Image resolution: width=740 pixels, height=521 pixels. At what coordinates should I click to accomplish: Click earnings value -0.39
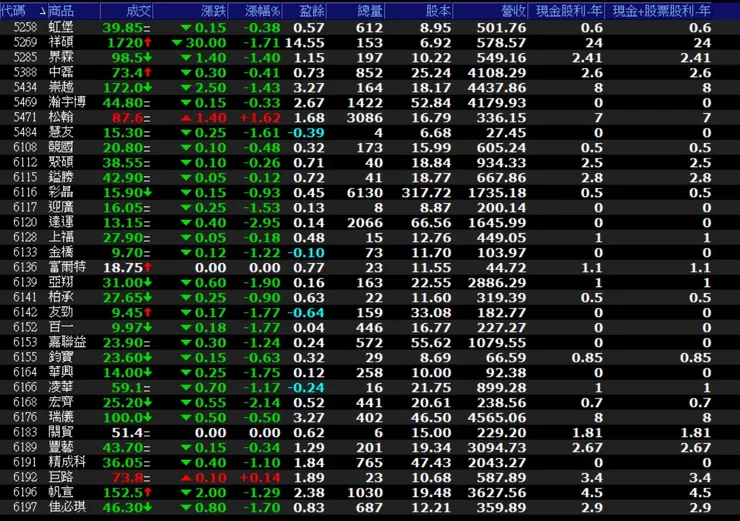tap(306, 133)
